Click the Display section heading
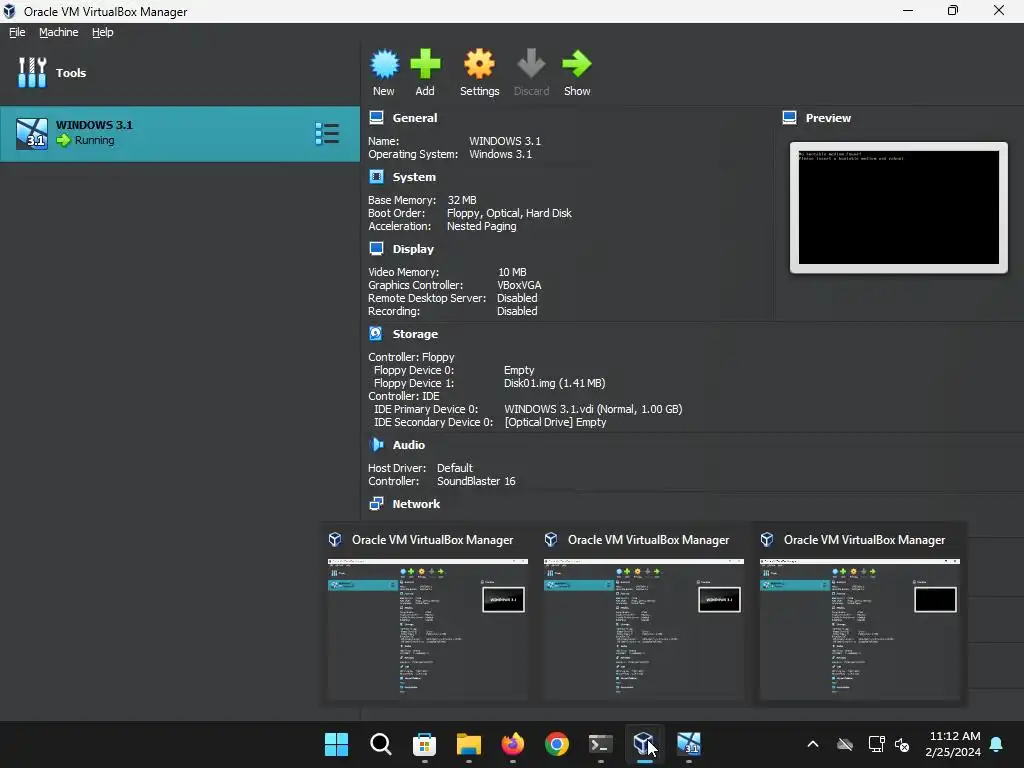Image resolution: width=1024 pixels, height=768 pixels. 413,249
